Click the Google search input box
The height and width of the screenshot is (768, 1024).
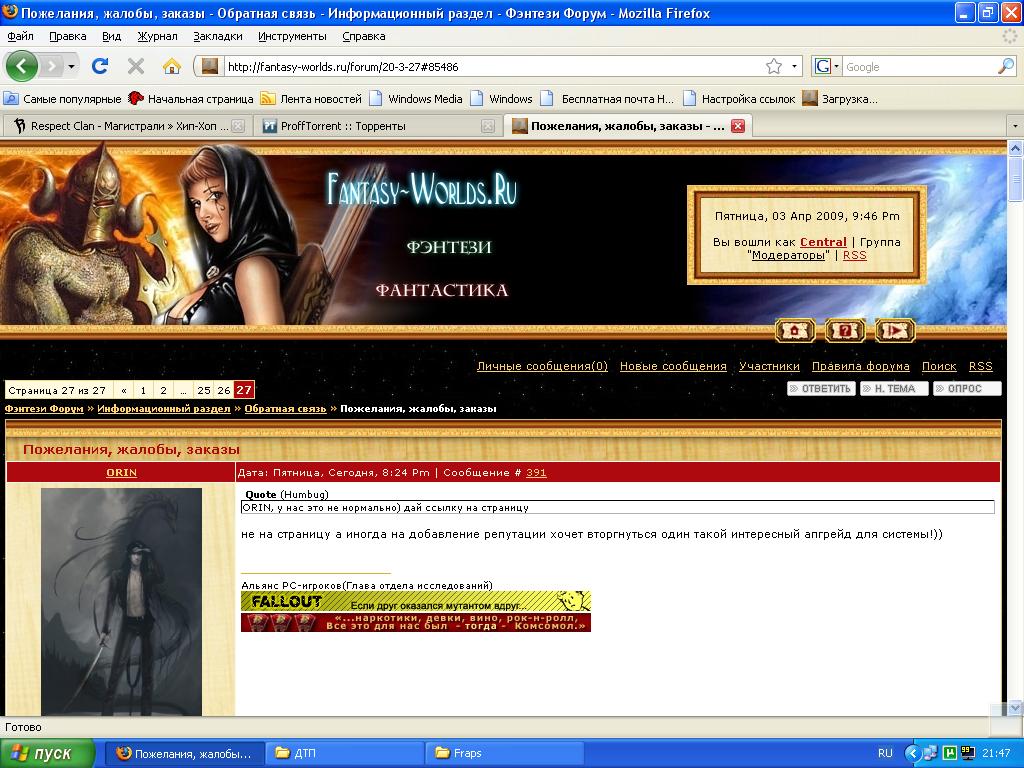[x=920, y=67]
